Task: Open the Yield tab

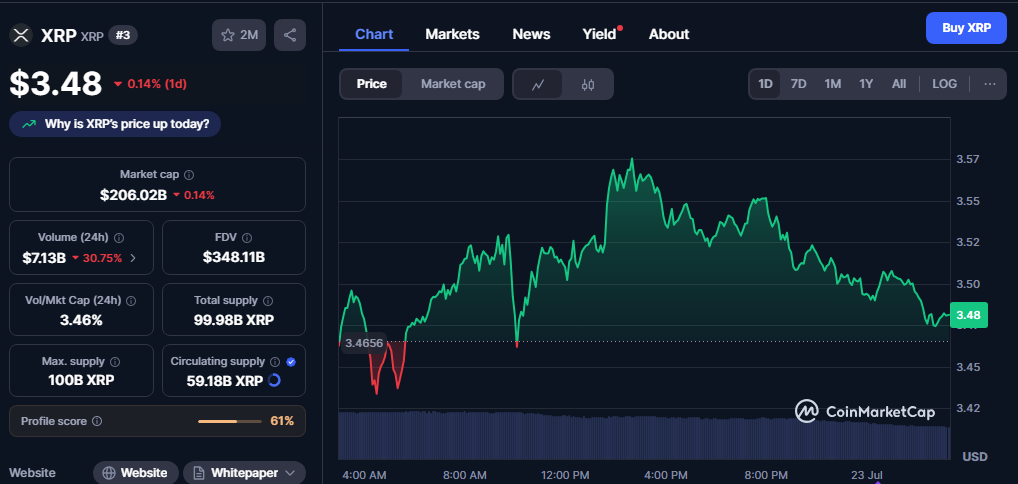Action: [x=600, y=34]
